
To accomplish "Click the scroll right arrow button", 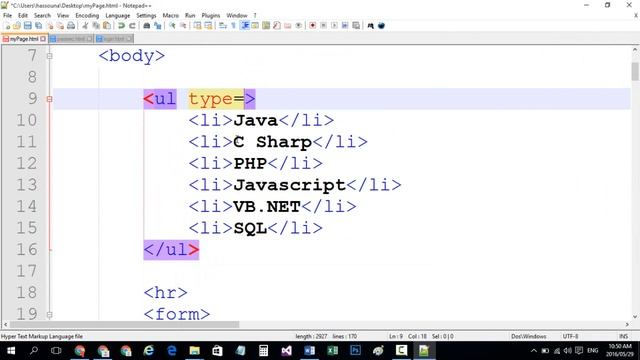I will (x=627, y=324).
